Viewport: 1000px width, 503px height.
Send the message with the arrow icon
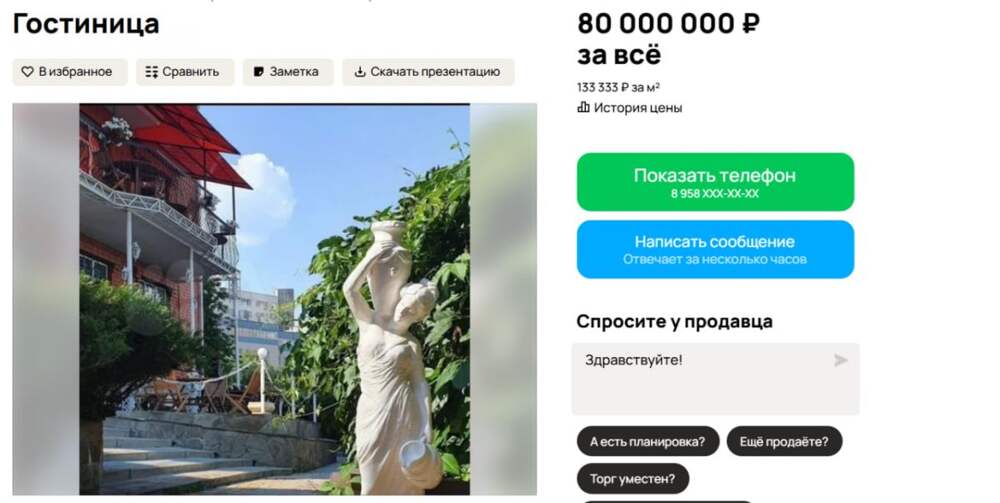click(x=841, y=360)
